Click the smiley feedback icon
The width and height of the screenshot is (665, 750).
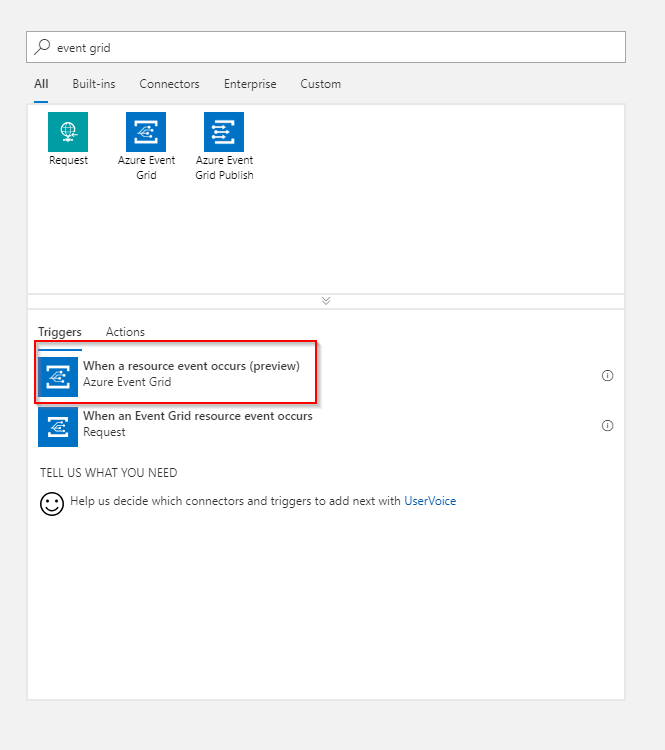pos(52,504)
